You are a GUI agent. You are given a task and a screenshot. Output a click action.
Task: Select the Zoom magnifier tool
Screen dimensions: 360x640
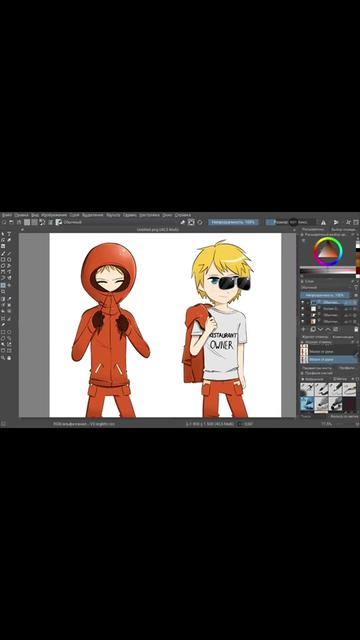pos(3,358)
